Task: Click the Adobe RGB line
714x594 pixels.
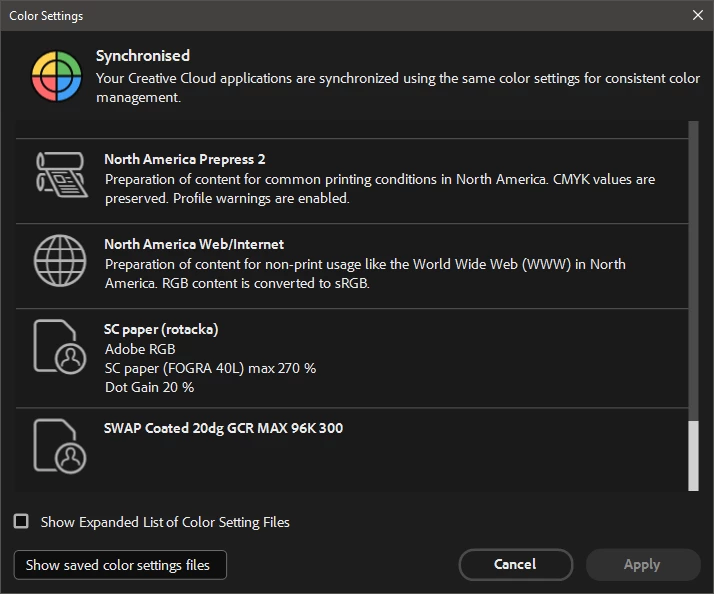Action: (x=140, y=349)
